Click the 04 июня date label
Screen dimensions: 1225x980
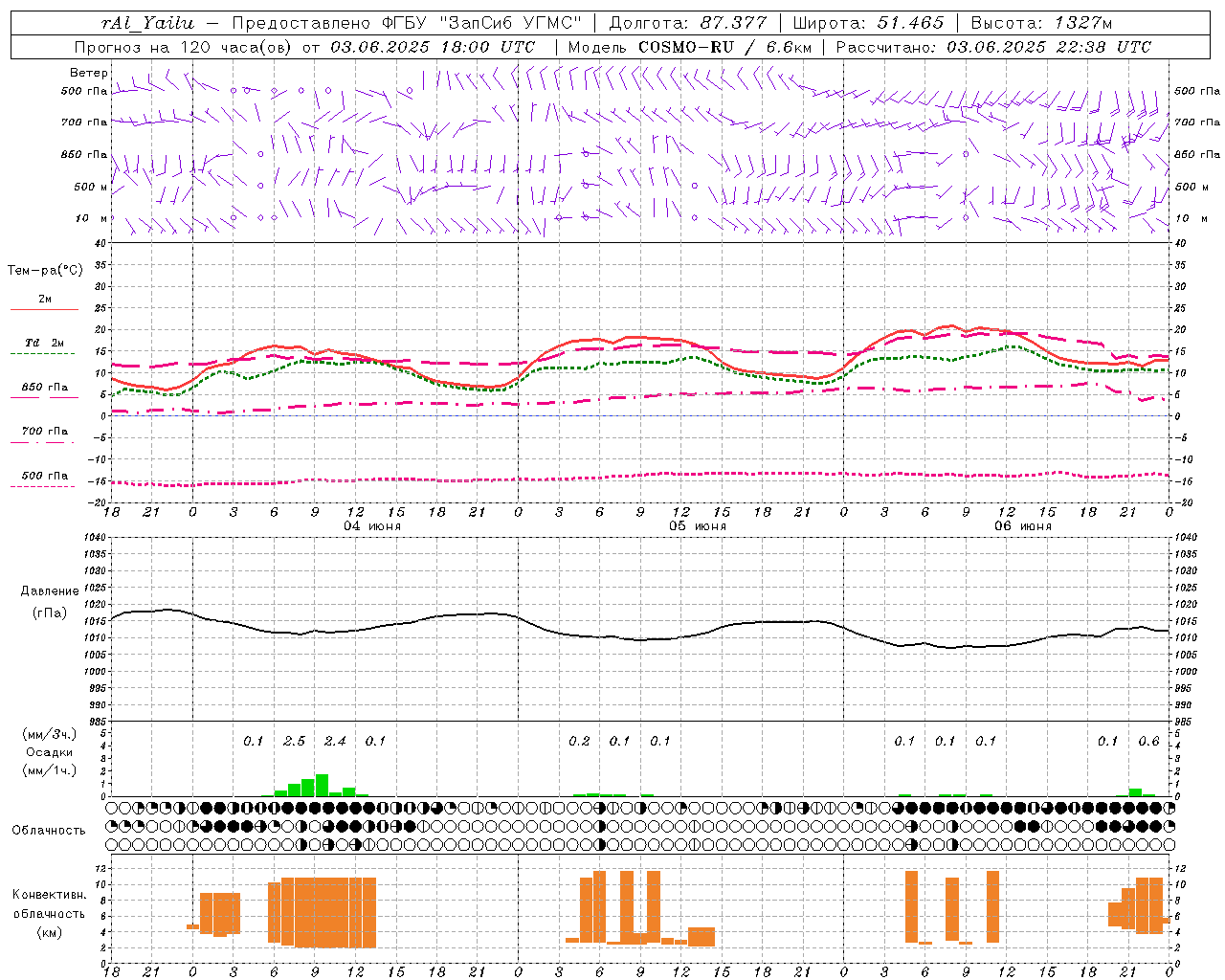[372, 526]
